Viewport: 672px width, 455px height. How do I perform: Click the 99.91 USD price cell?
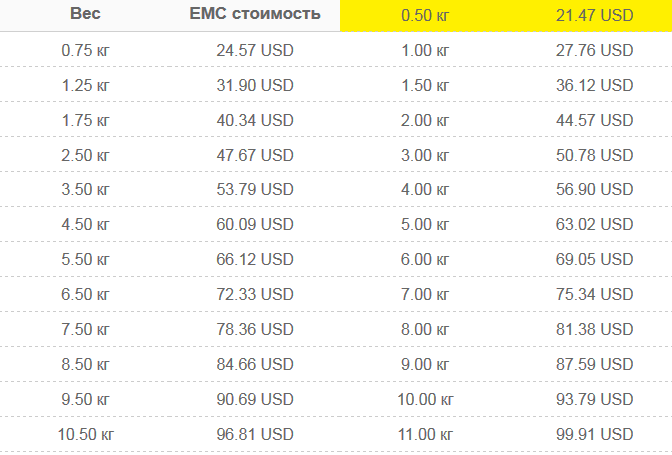point(594,434)
